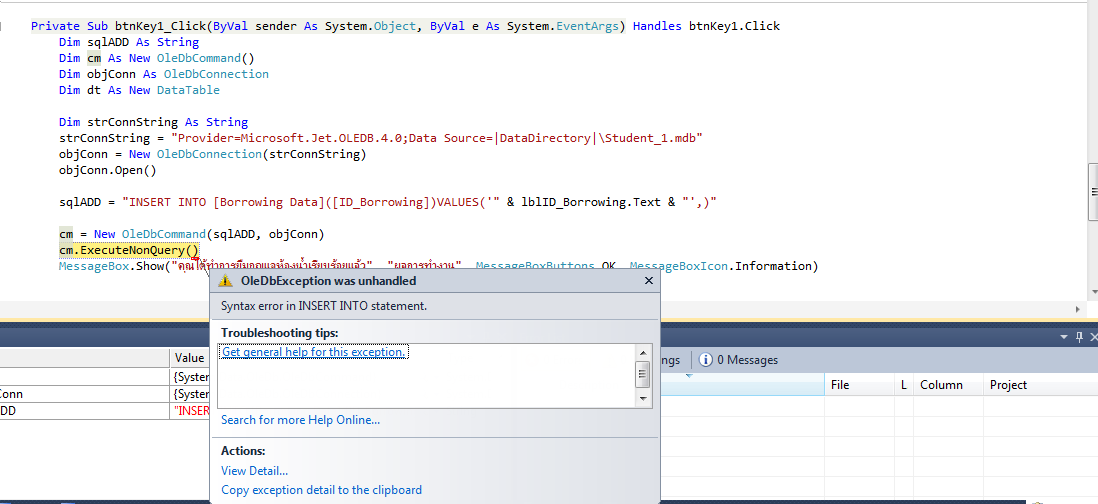Close the OleDbException dialog
The image size is (1098, 504).
point(648,282)
